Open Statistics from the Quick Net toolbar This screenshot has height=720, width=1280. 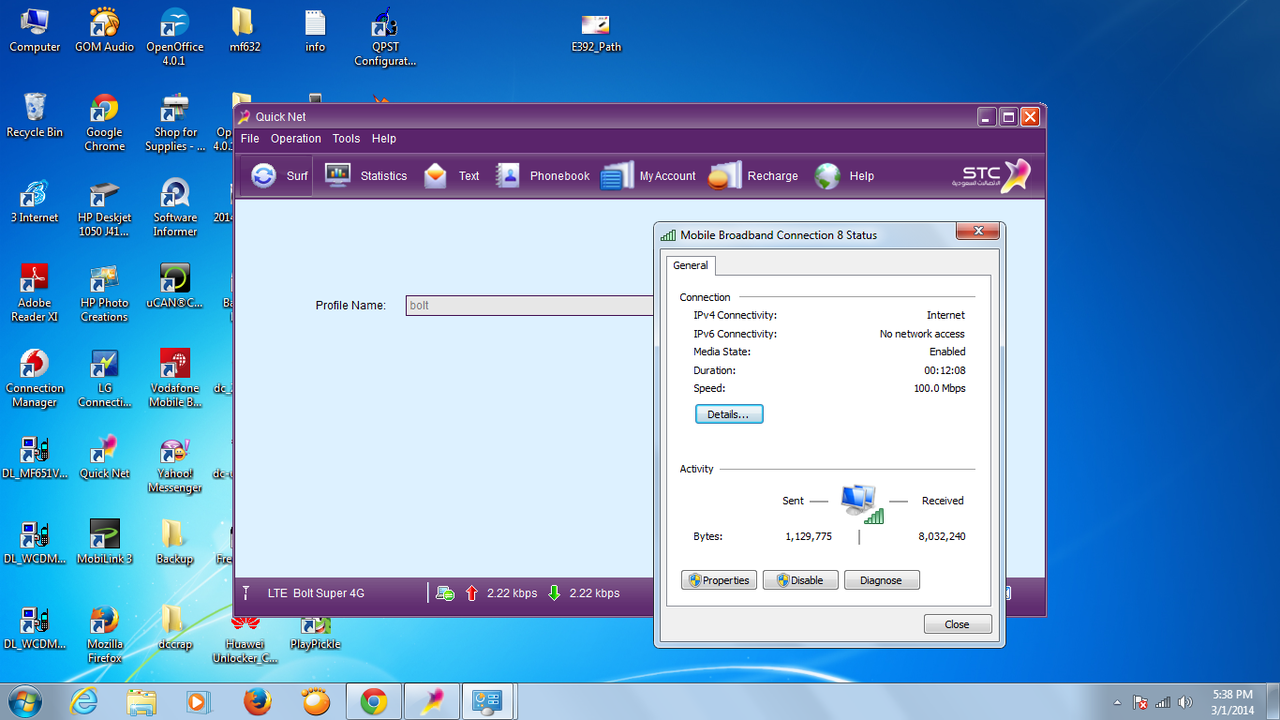point(366,176)
